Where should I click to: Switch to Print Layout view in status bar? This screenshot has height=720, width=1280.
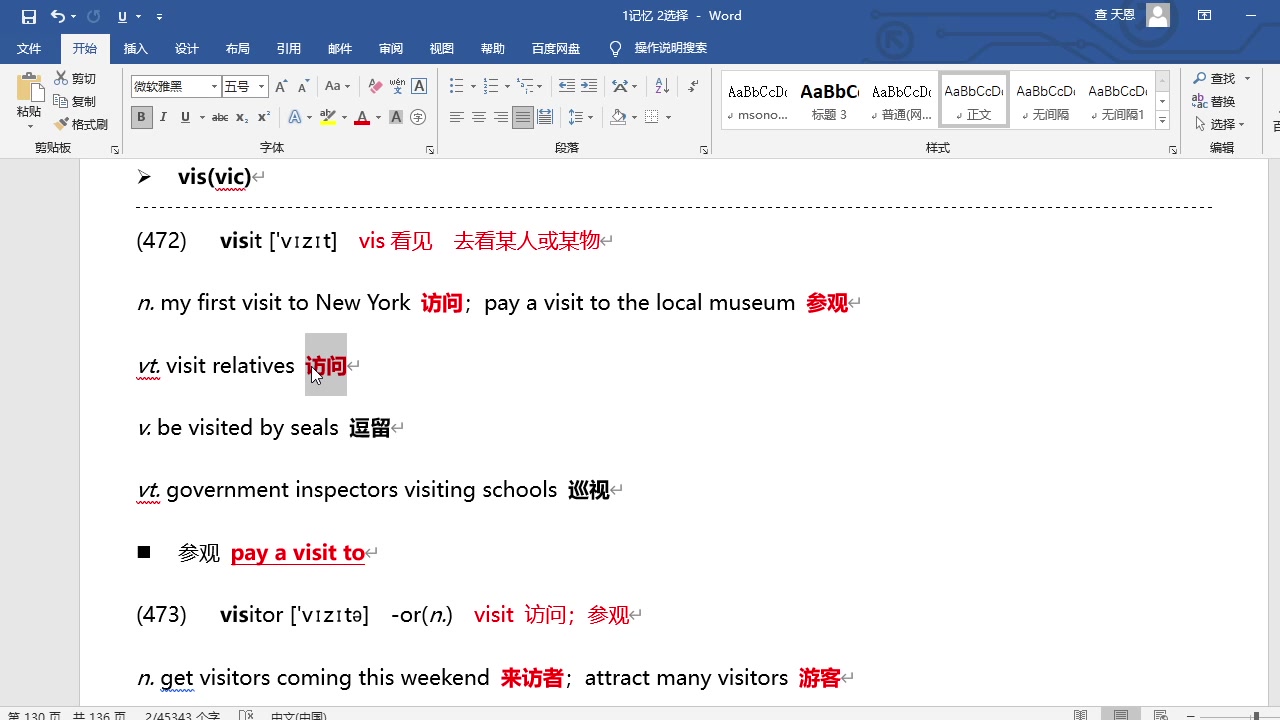point(1121,715)
